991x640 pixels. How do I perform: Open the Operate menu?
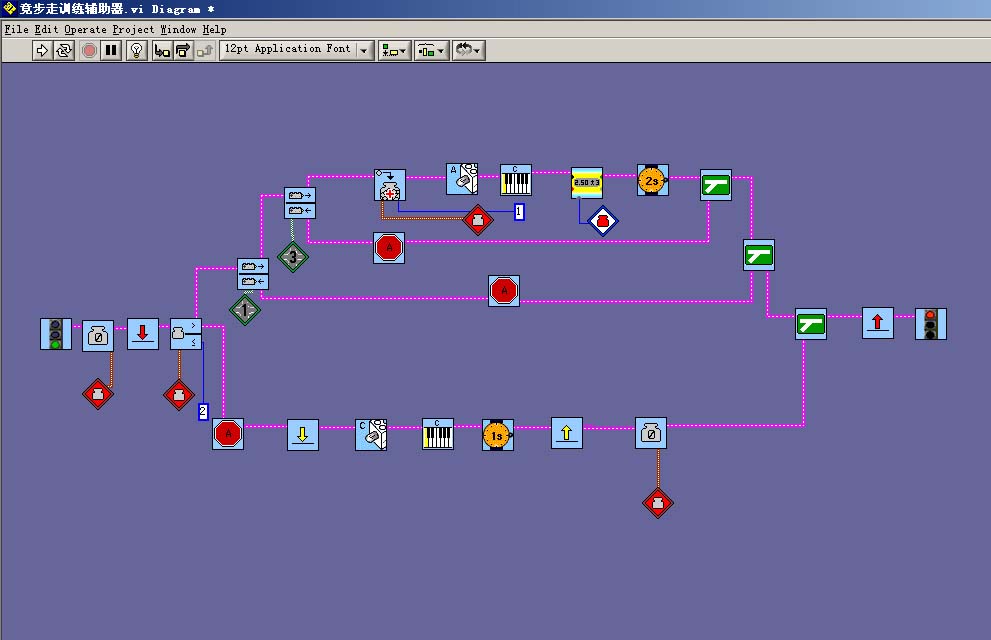85,29
